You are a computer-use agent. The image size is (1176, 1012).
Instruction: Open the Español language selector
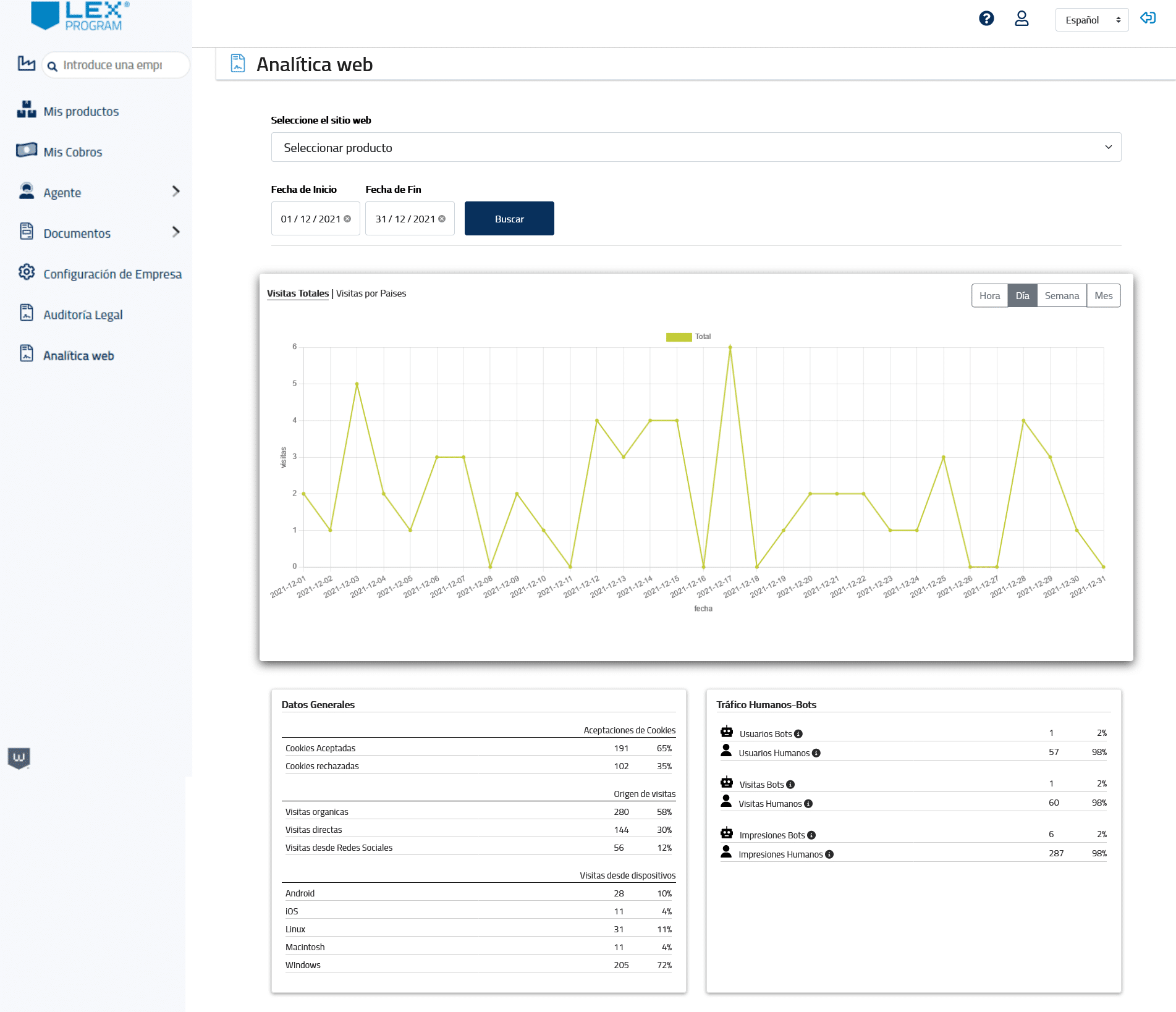coord(1091,20)
